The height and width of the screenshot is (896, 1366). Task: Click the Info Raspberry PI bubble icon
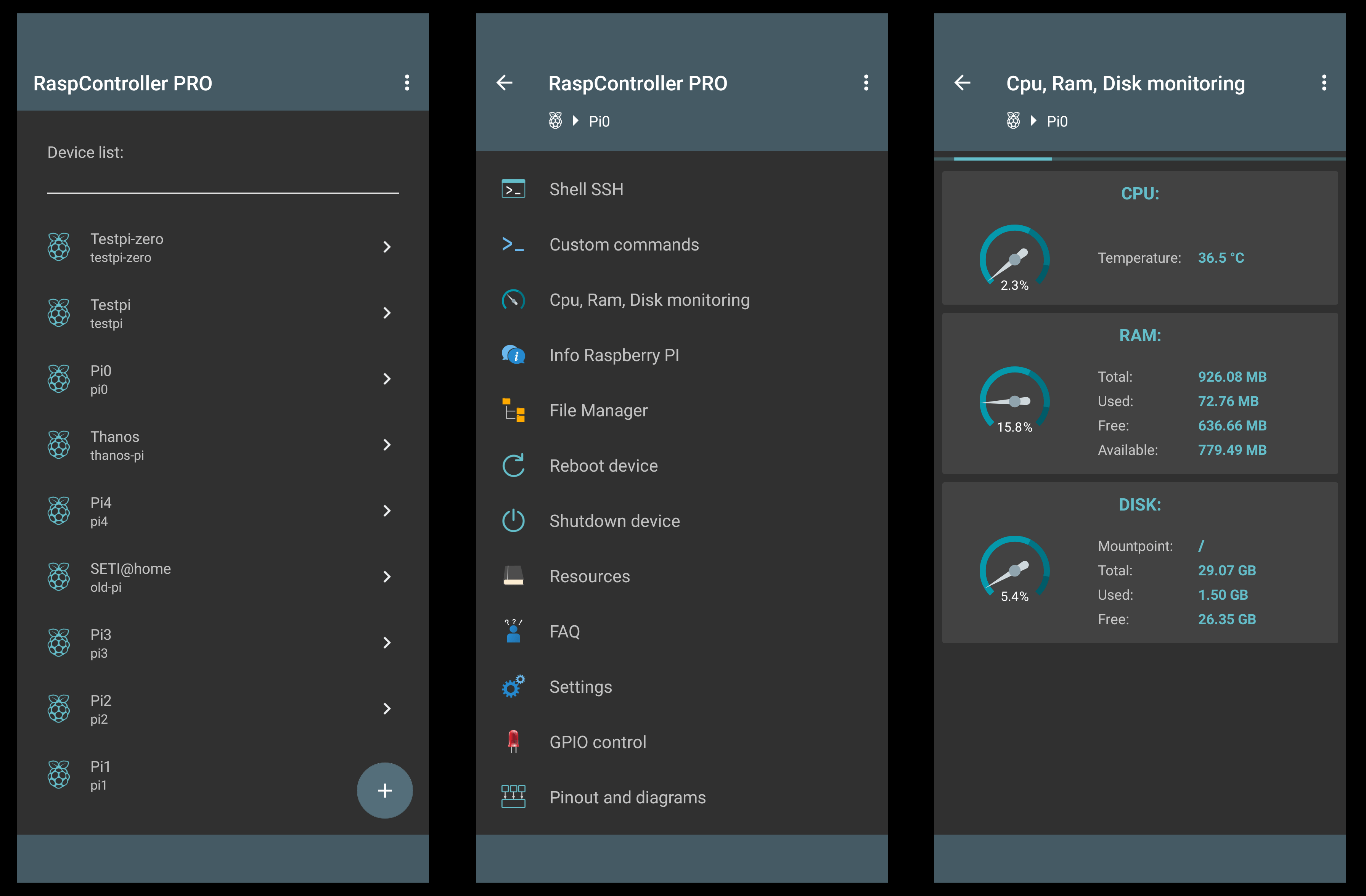(x=513, y=355)
